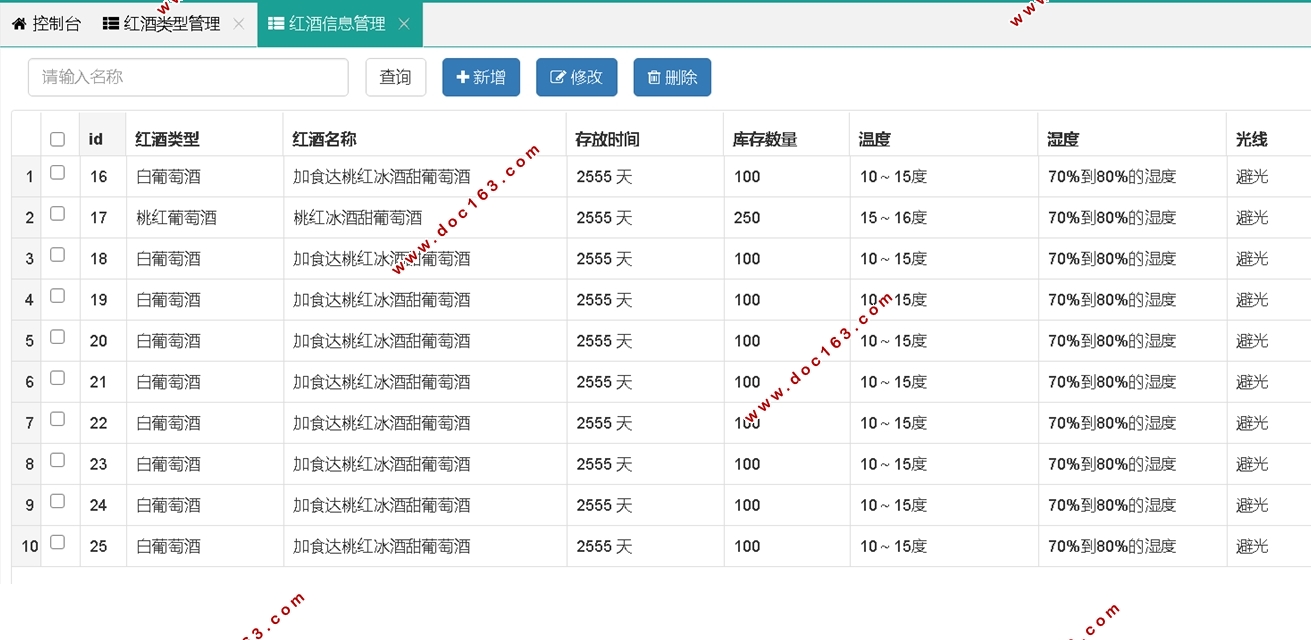
Task: Switch to the 红酒类型管理 tab
Action: pos(161,24)
